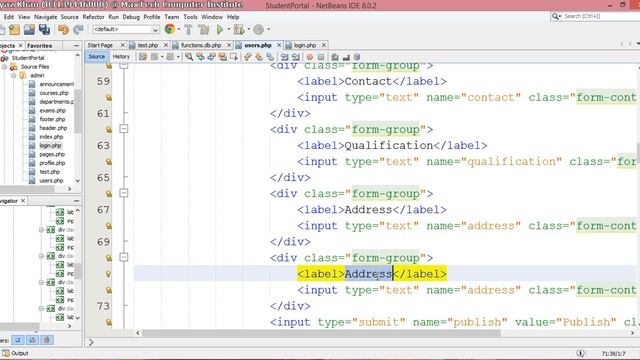Select the Source view button
This screenshot has height=360, width=640.
click(x=97, y=57)
